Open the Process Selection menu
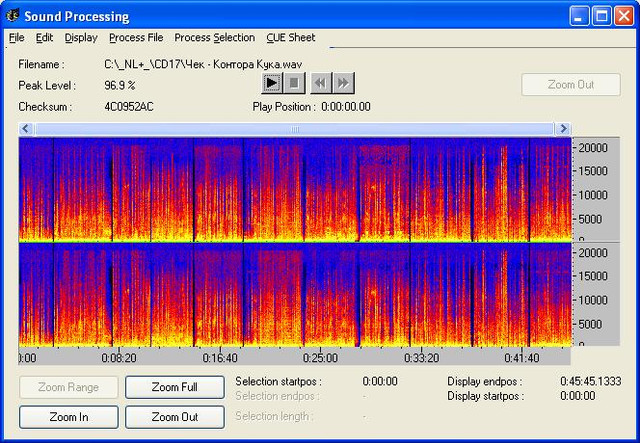Viewport: 640px width, 443px height. [x=215, y=38]
